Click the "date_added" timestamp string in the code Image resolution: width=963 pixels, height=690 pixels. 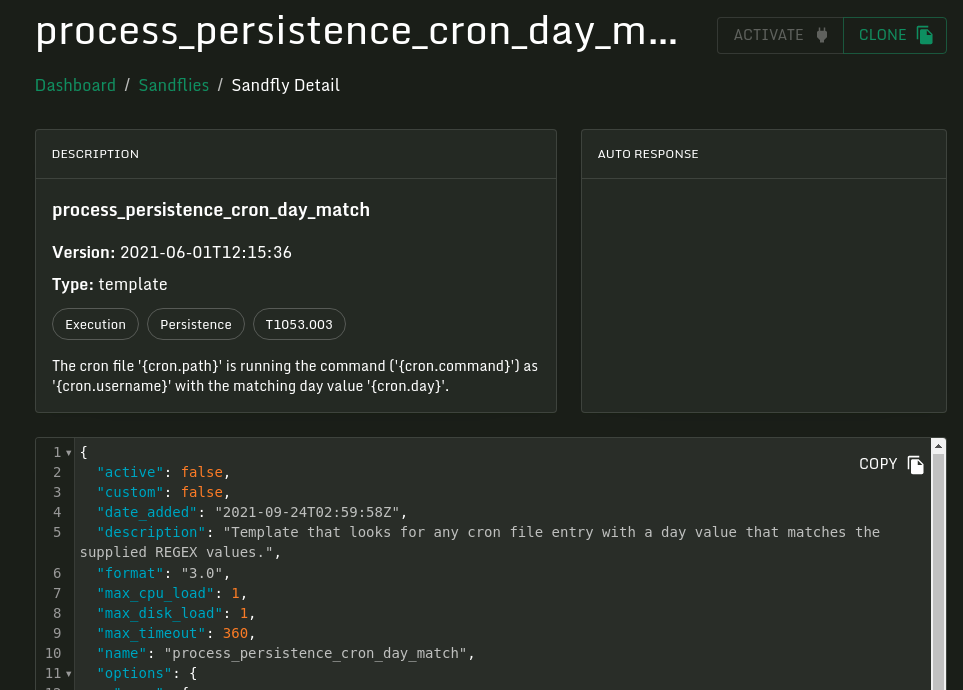[307, 512]
